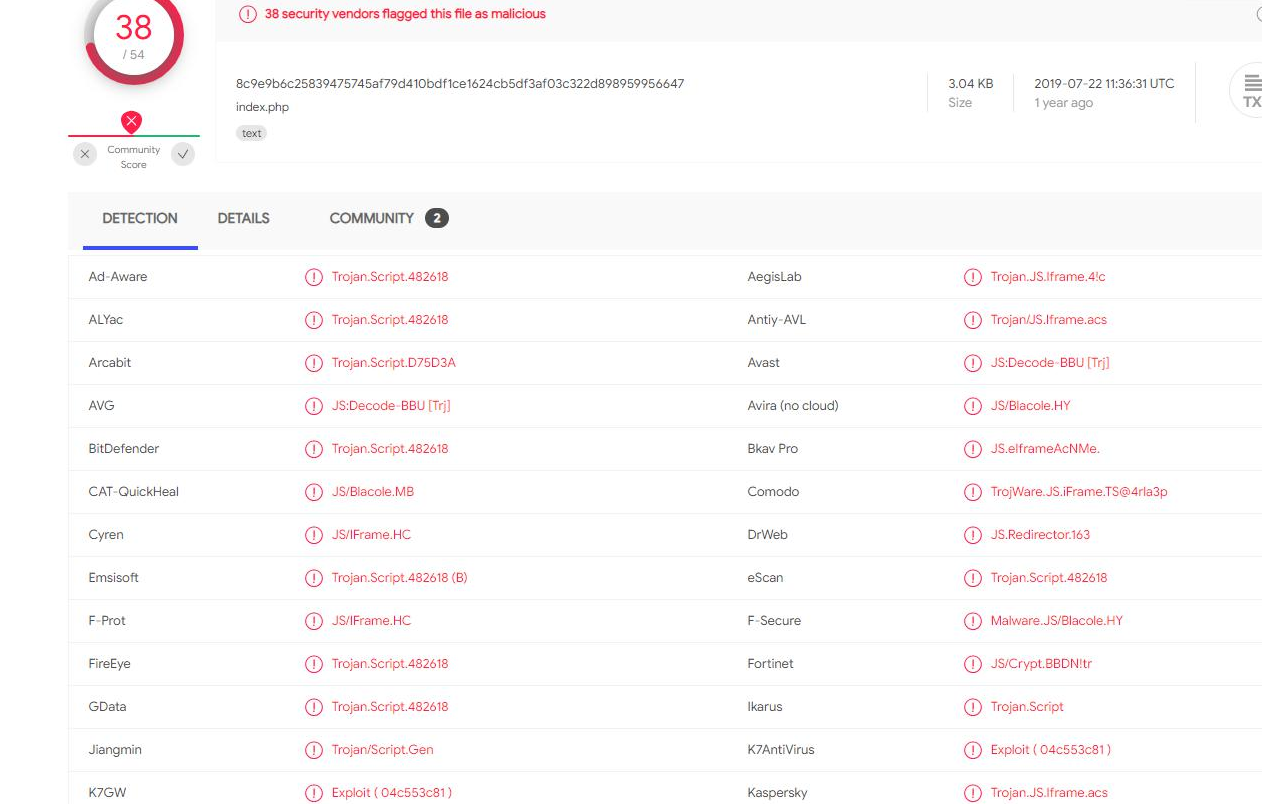
Task: Click the TrojWare.JS.iFrame.TS@4rla3p result
Action: point(1079,492)
